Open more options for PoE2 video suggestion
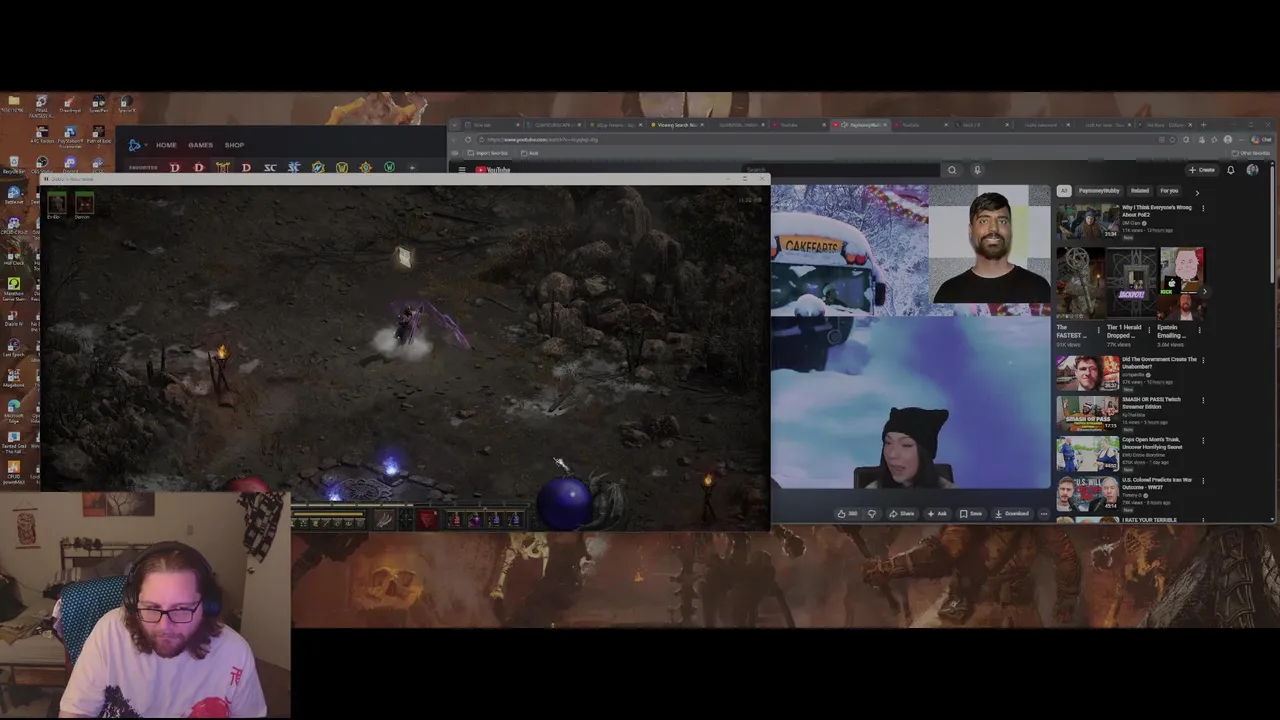Screen dimensions: 1280x720 [1203, 208]
